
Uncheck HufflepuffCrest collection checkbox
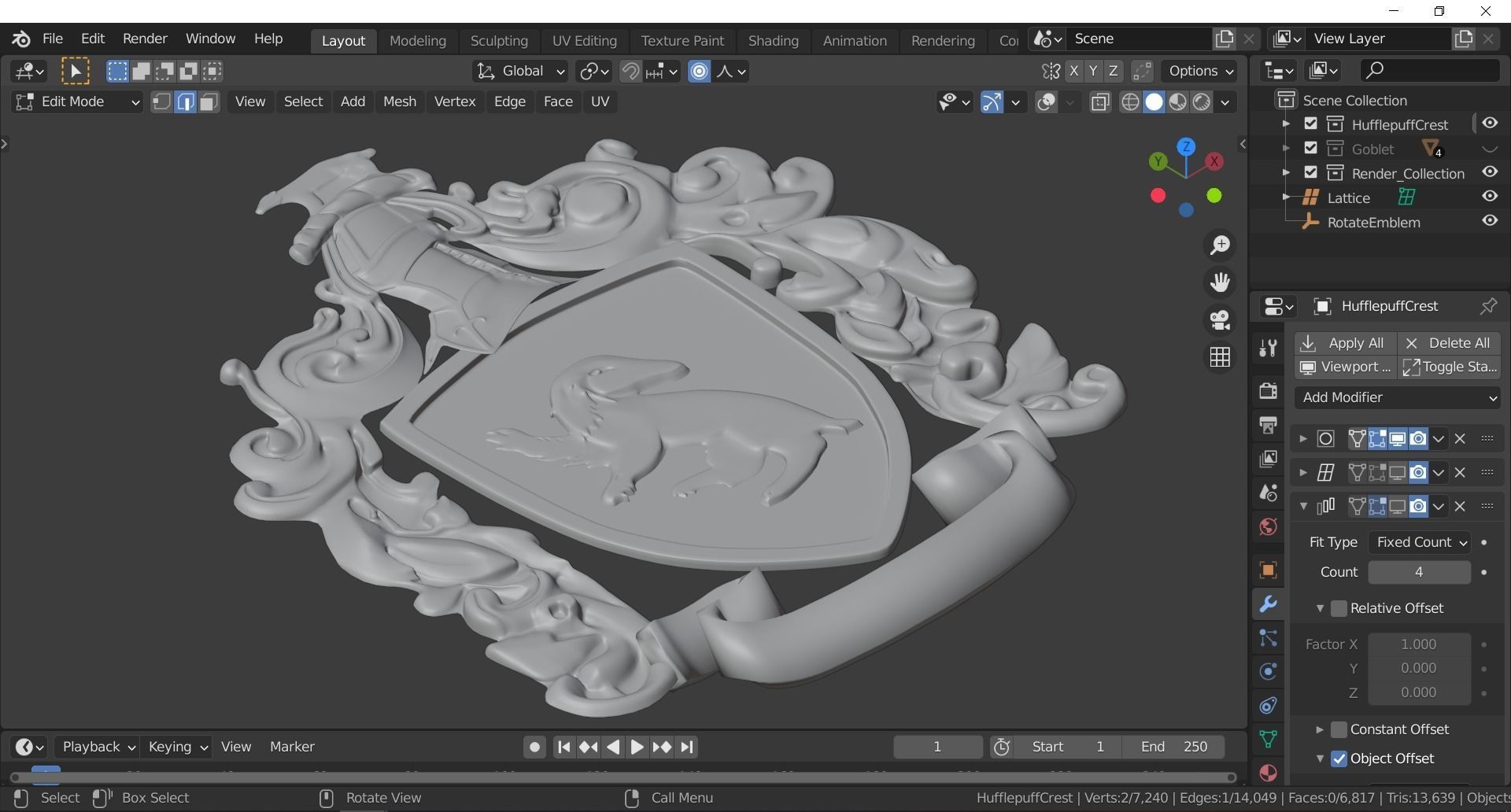tap(1310, 124)
